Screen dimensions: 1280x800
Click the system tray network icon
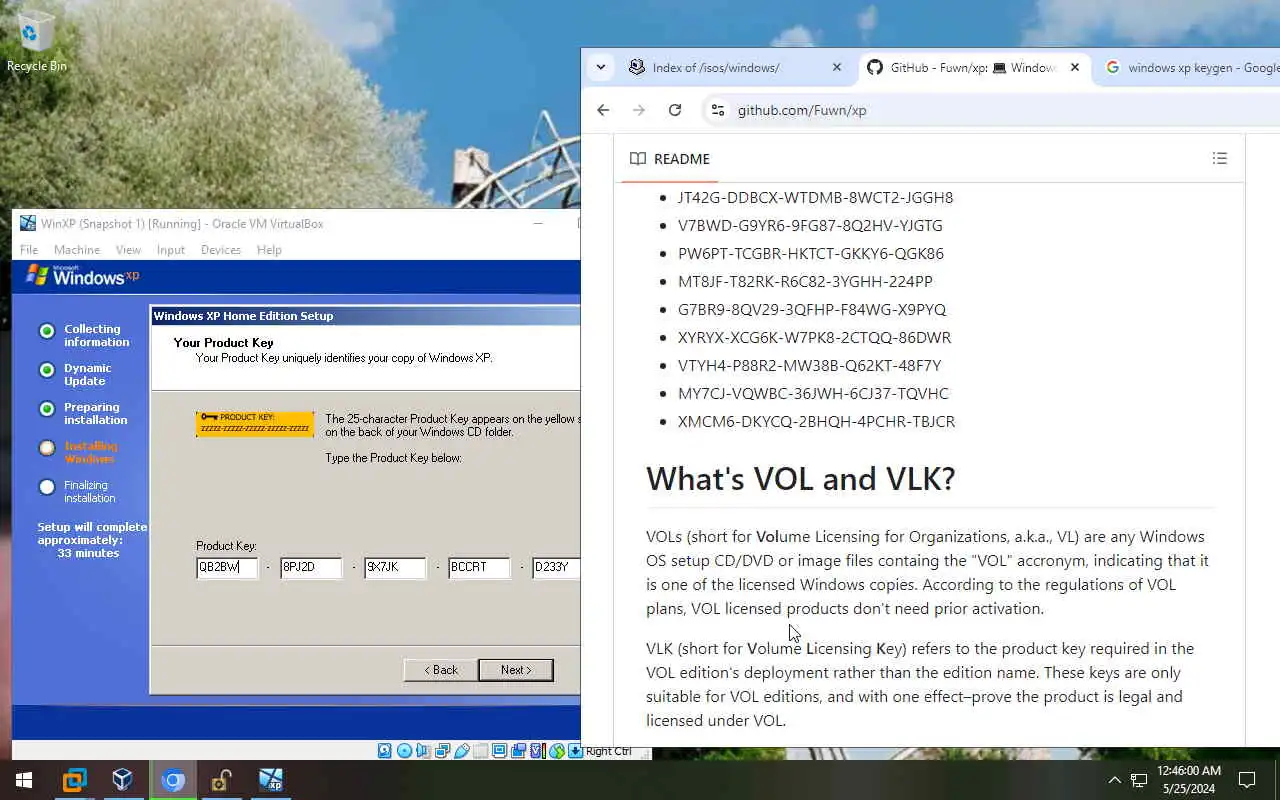click(x=1139, y=780)
